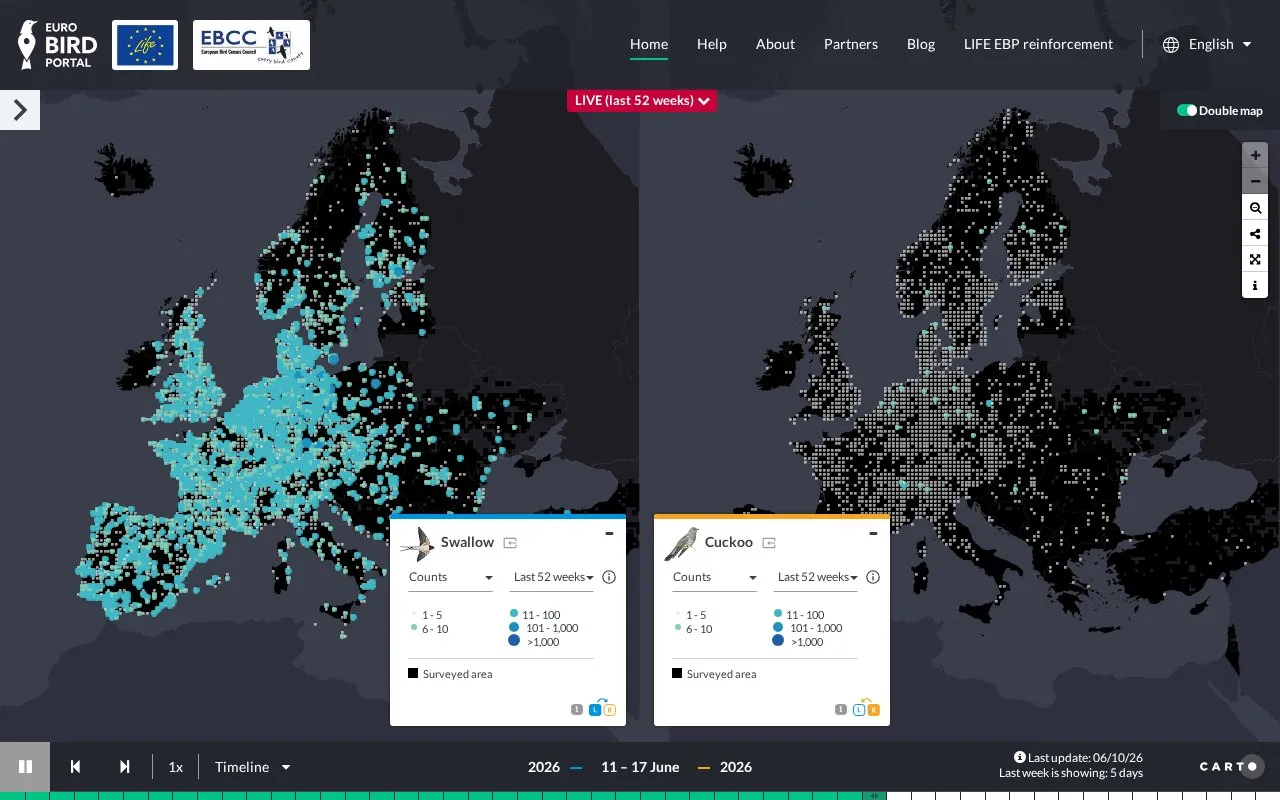The width and height of the screenshot is (1280, 800).
Task: Click the share map icon
Action: coord(1255,234)
